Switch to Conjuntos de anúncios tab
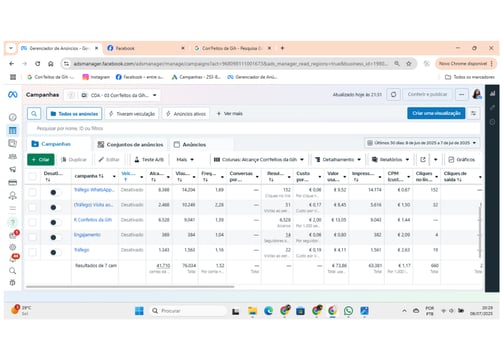 pos(130,144)
